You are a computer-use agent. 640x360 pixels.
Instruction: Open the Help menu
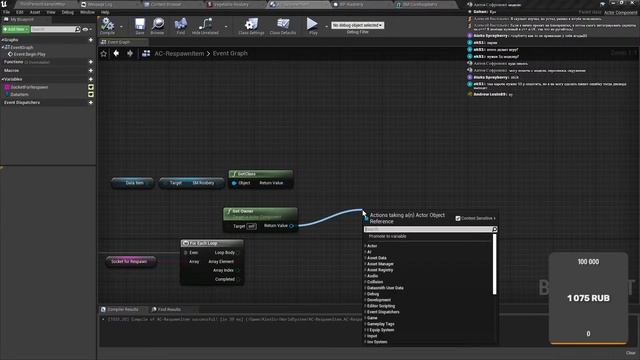[x=105, y=12]
